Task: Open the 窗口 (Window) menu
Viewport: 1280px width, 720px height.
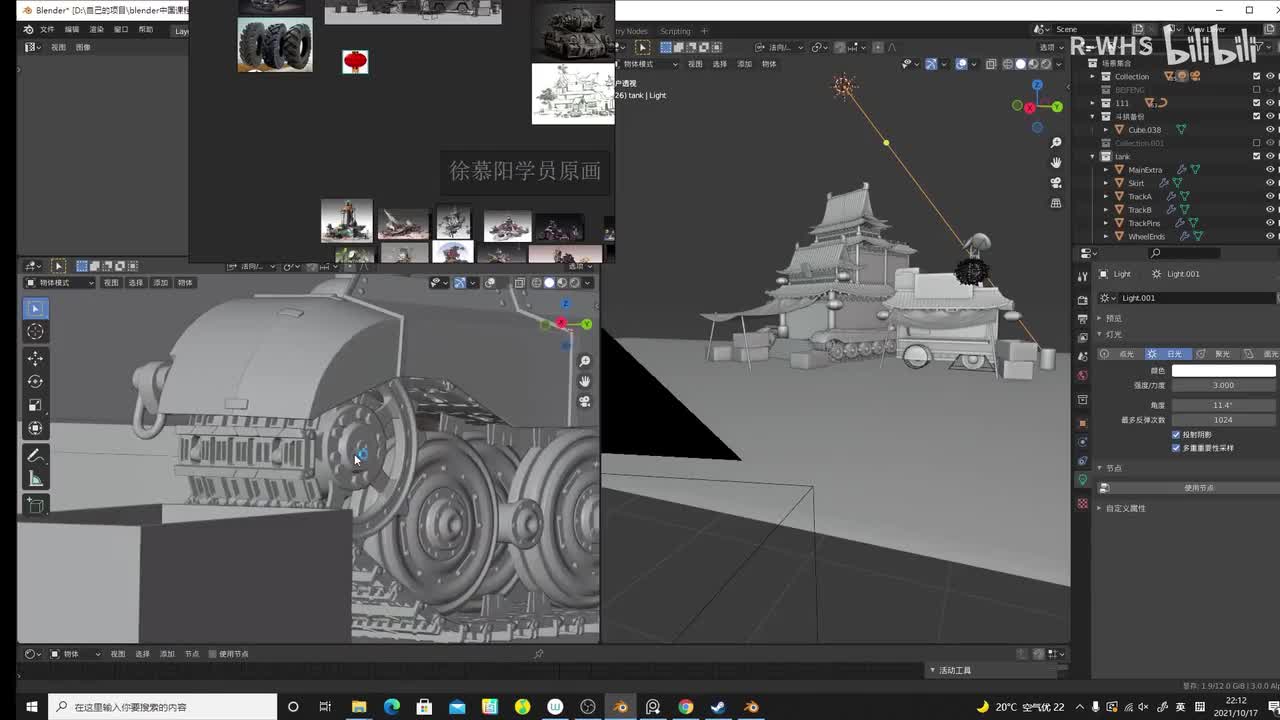Action: point(121,30)
